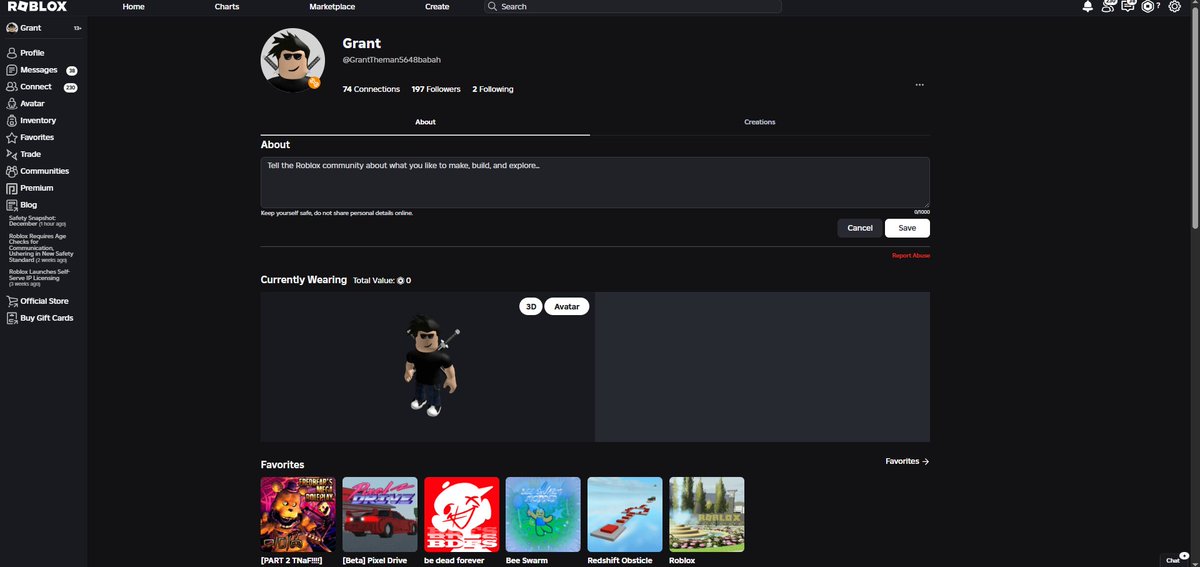This screenshot has width=1200, height=567.
Task: Open Safety Snapshot: December blog post
Action: (x=38, y=221)
